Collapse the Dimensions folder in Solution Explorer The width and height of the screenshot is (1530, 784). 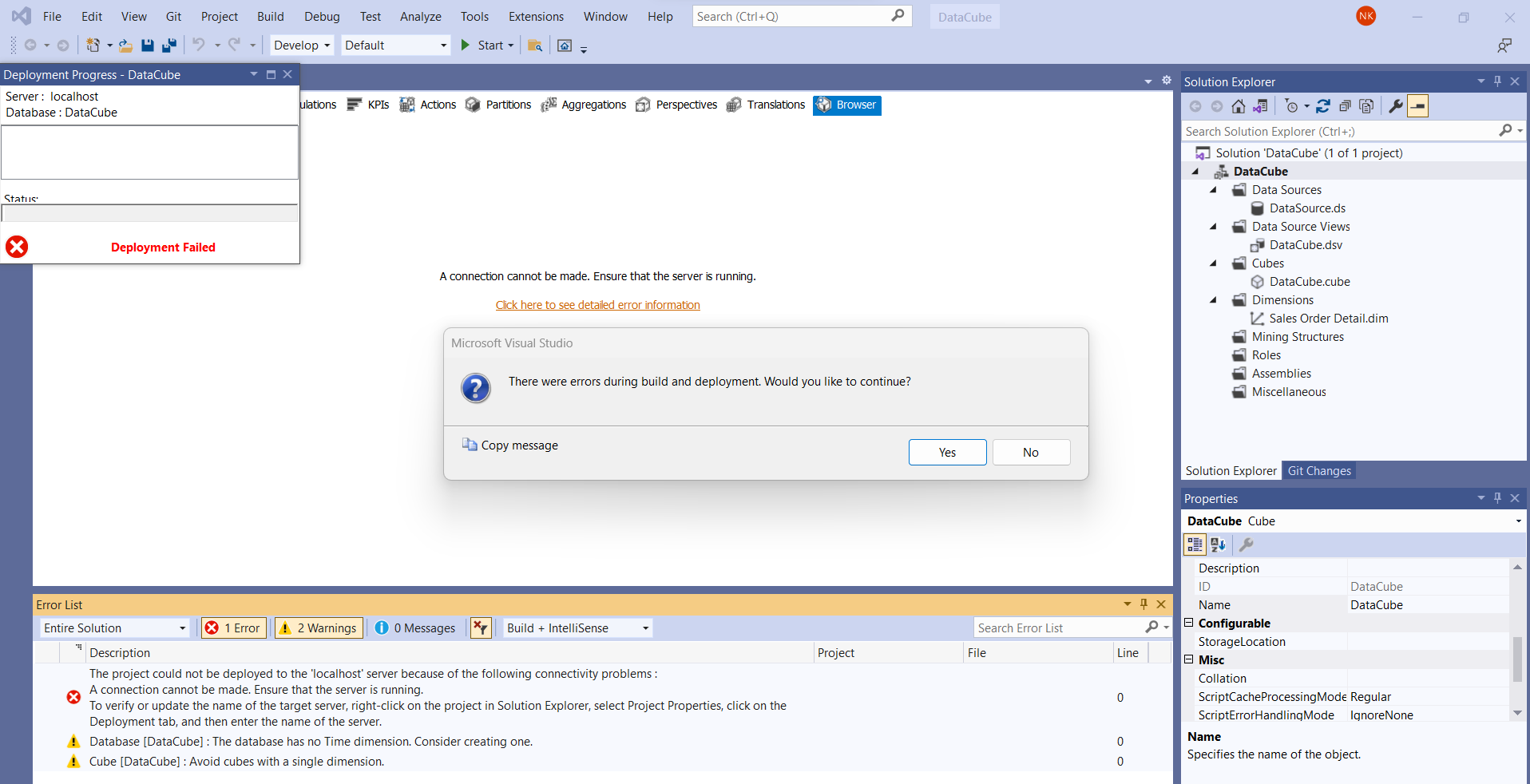coord(1213,299)
